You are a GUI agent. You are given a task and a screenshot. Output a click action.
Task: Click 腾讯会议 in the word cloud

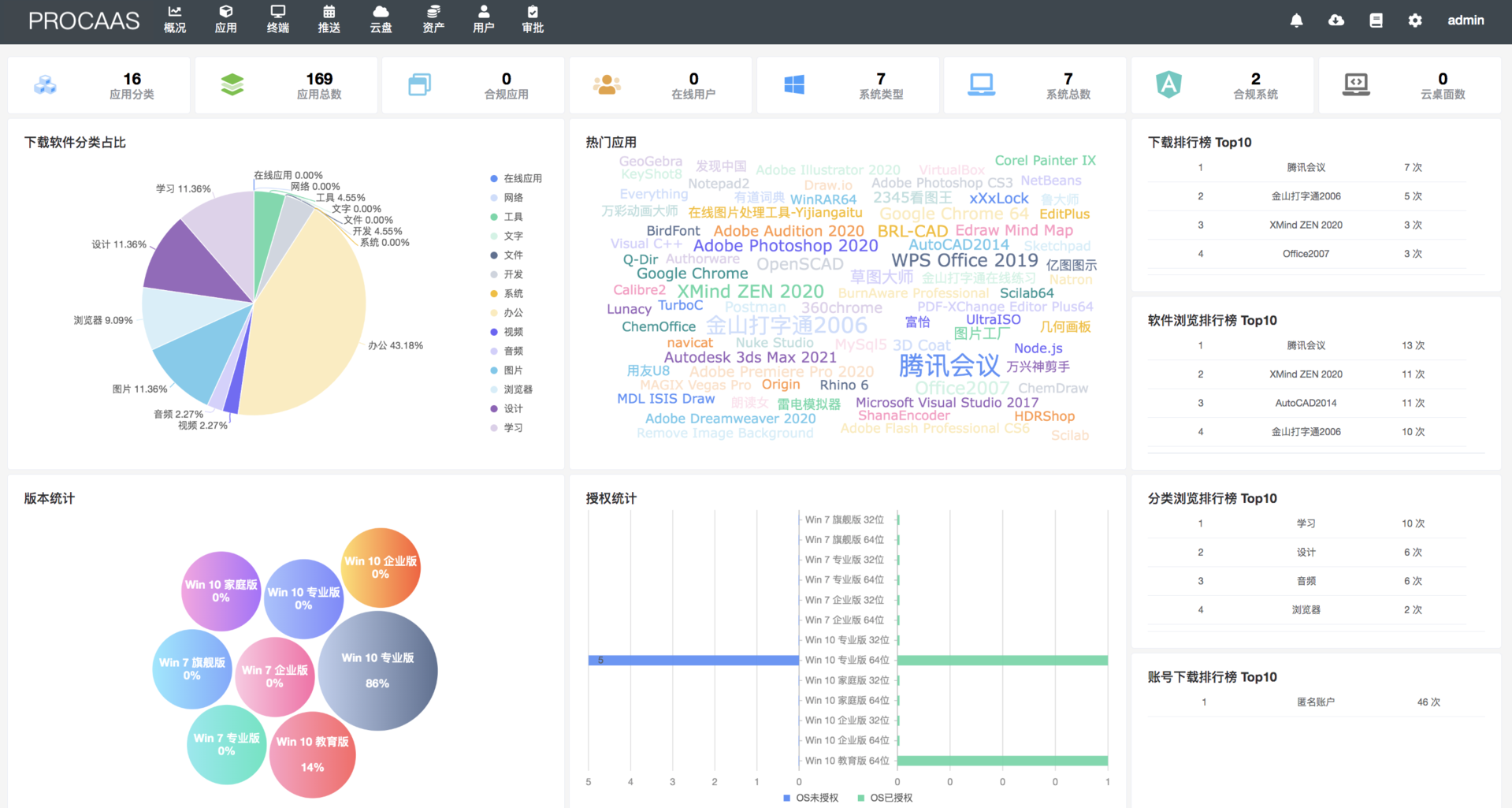(949, 365)
